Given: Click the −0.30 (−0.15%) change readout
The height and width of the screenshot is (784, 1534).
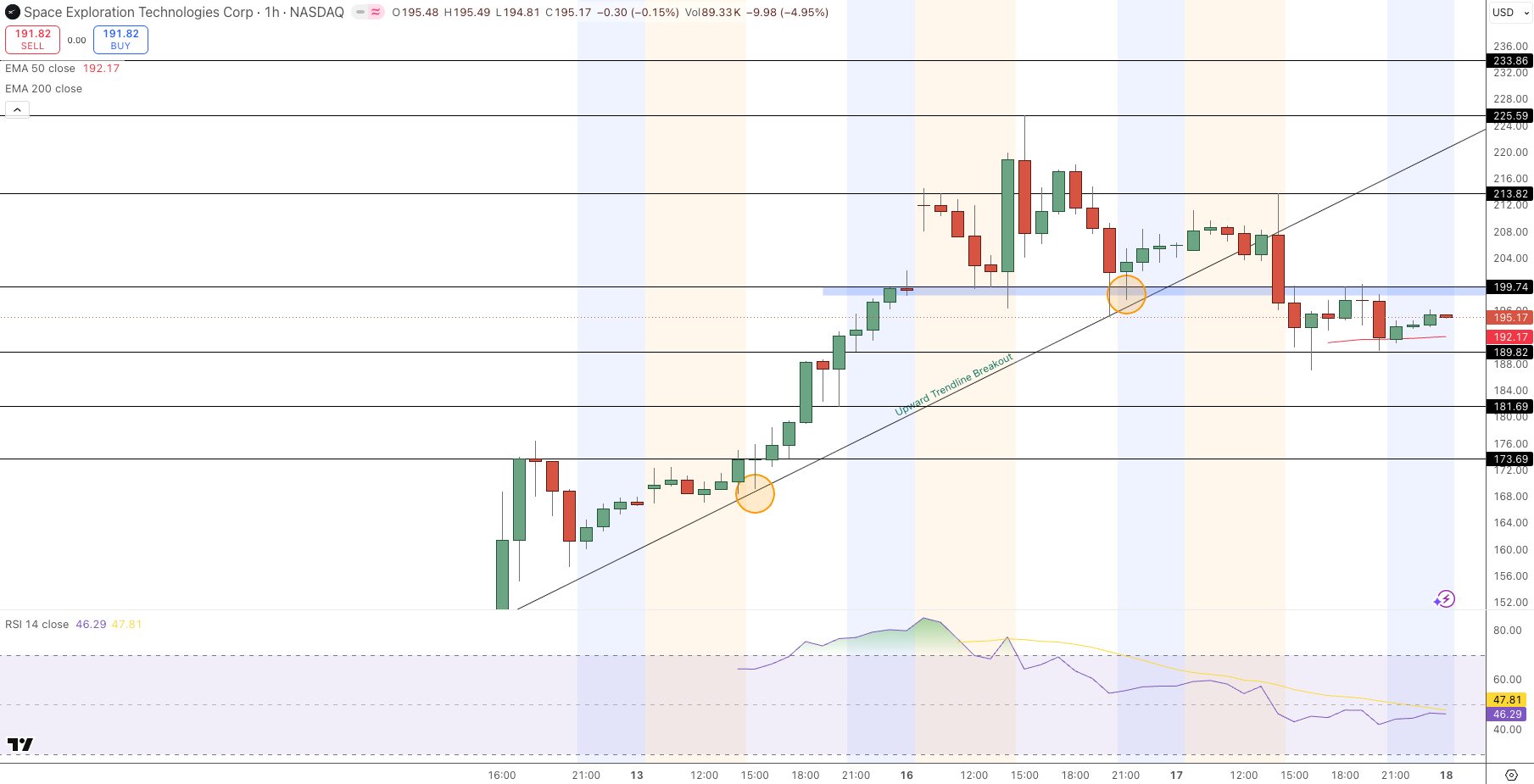Looking at the screenshot, I should 638,13.
